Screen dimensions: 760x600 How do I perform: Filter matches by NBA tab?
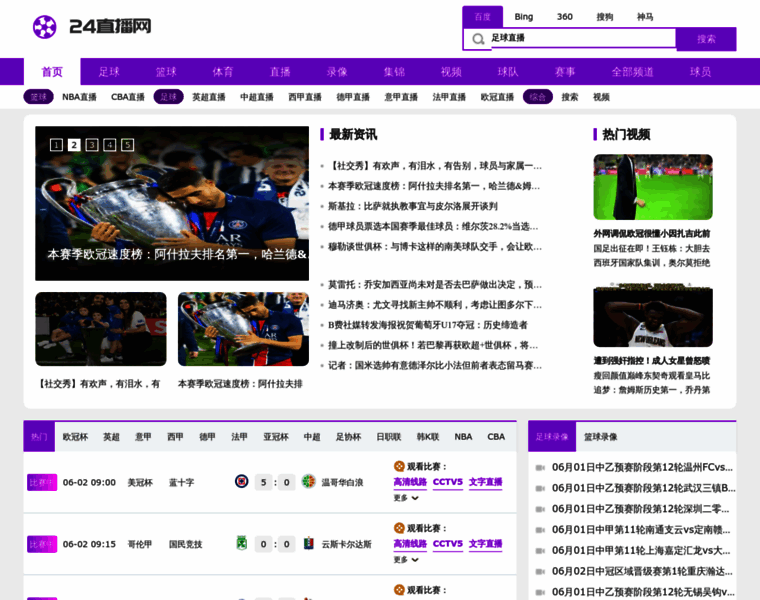463,437
